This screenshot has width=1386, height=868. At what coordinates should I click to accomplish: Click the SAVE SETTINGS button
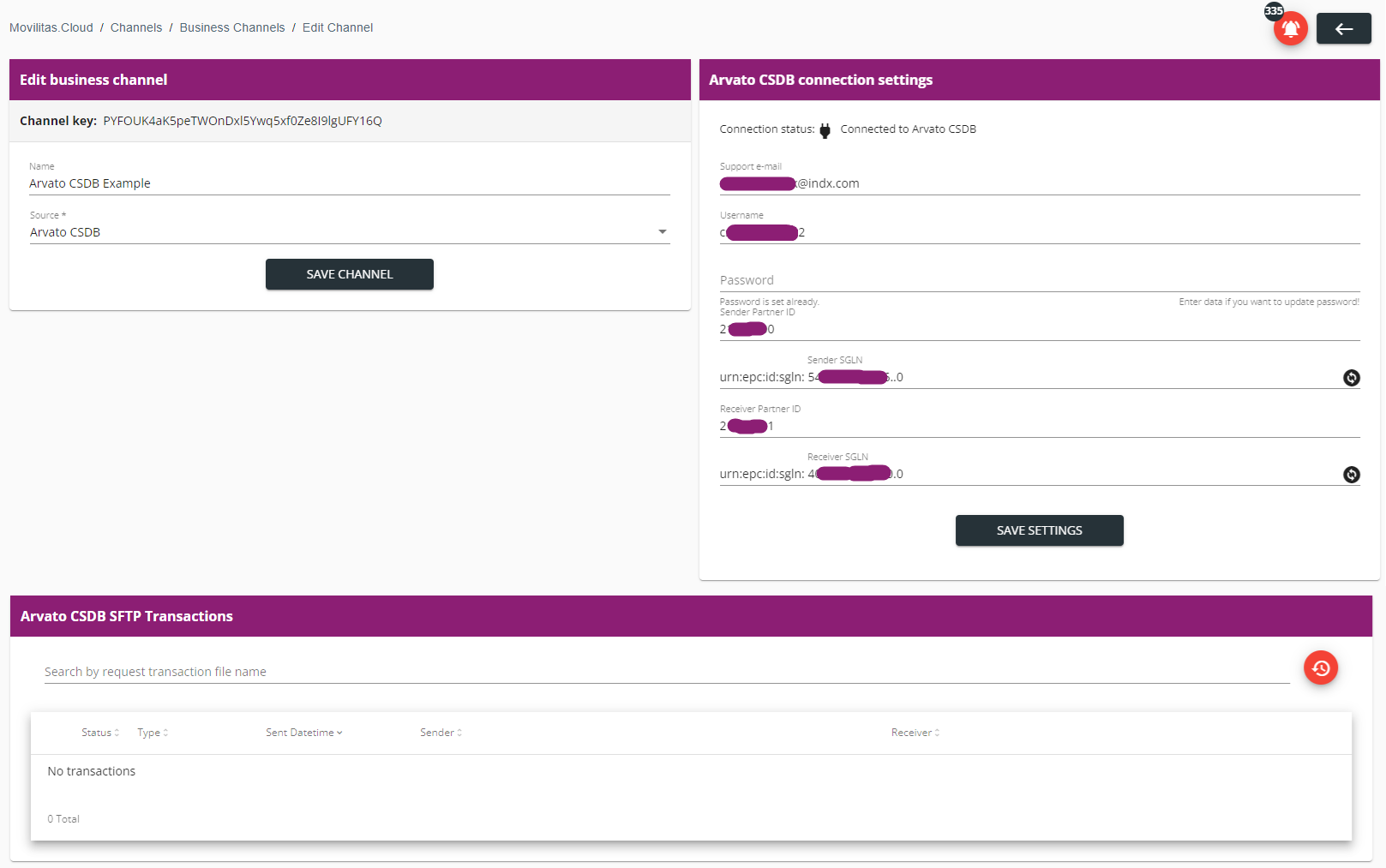pos(1040,530)
